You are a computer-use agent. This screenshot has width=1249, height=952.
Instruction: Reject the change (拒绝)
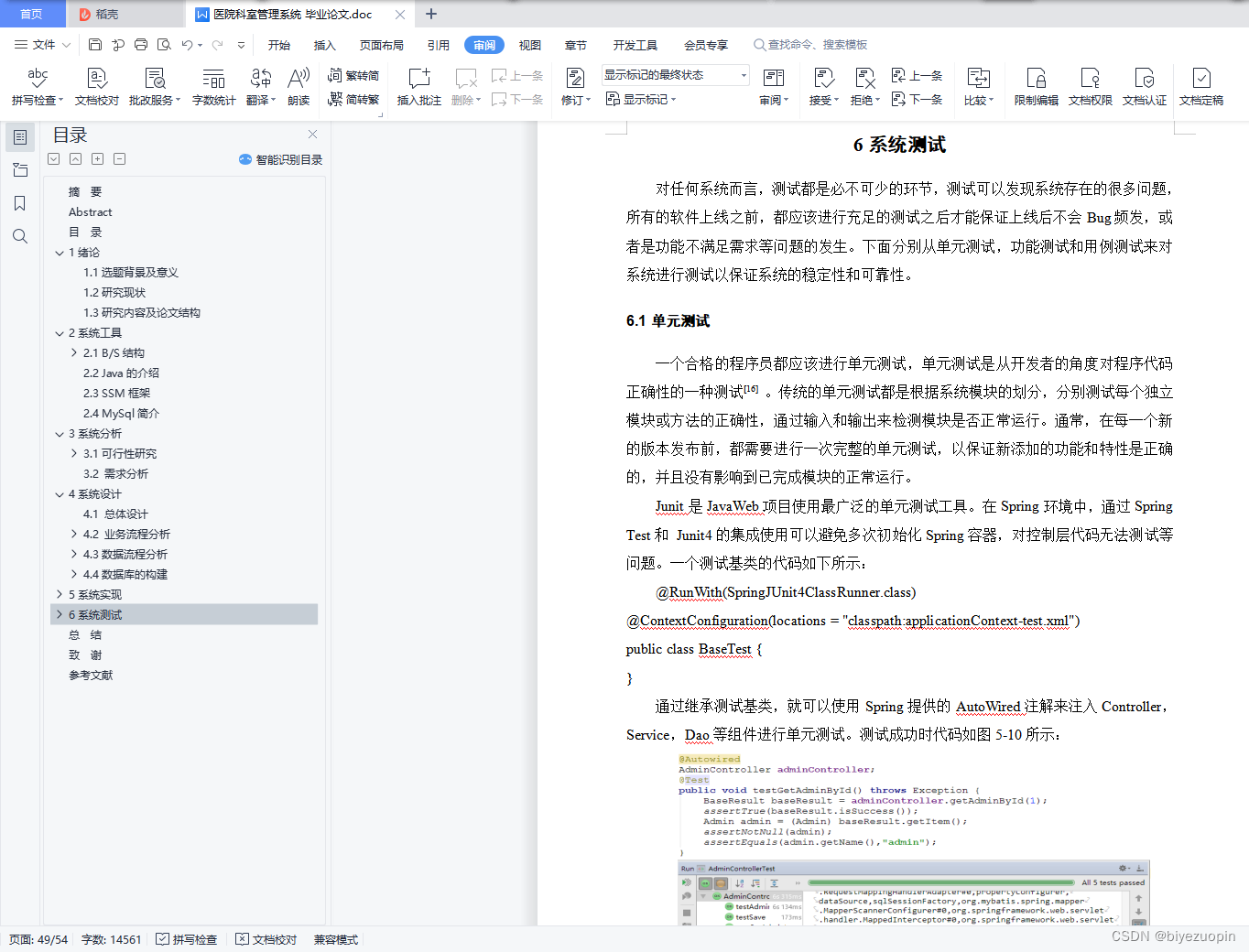pos(865,87)
